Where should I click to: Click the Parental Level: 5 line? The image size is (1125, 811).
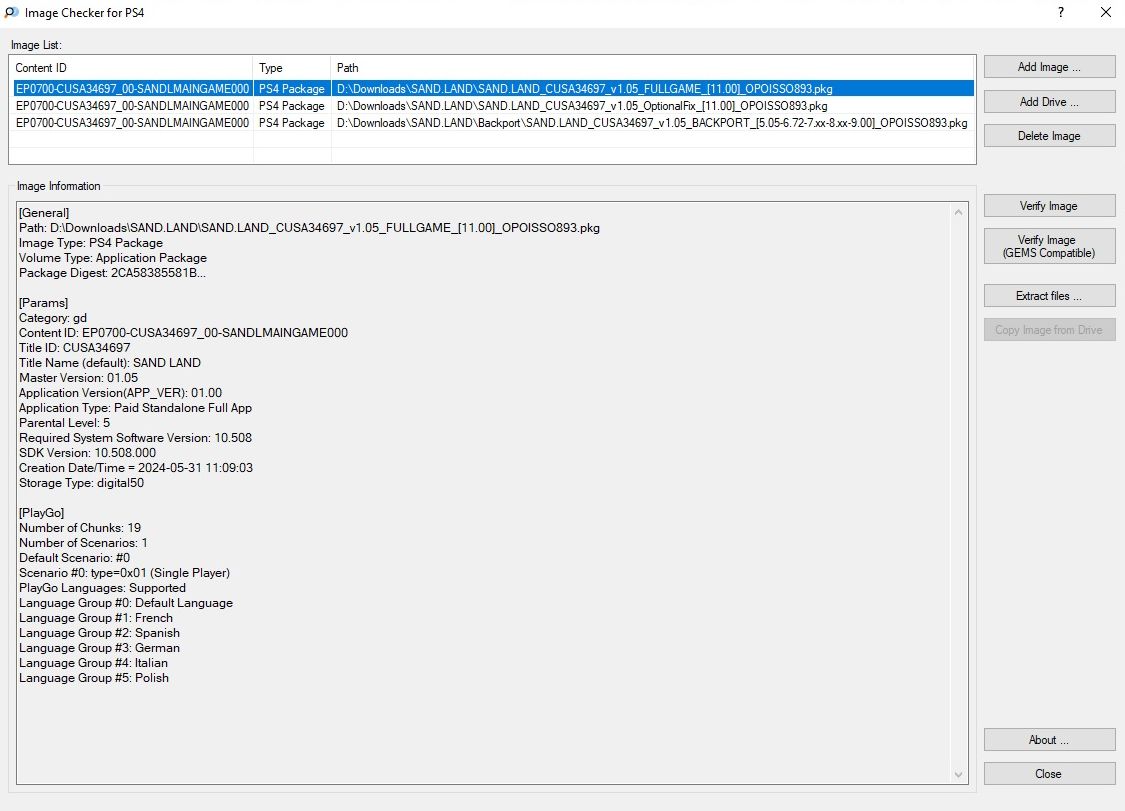point(65,423)
